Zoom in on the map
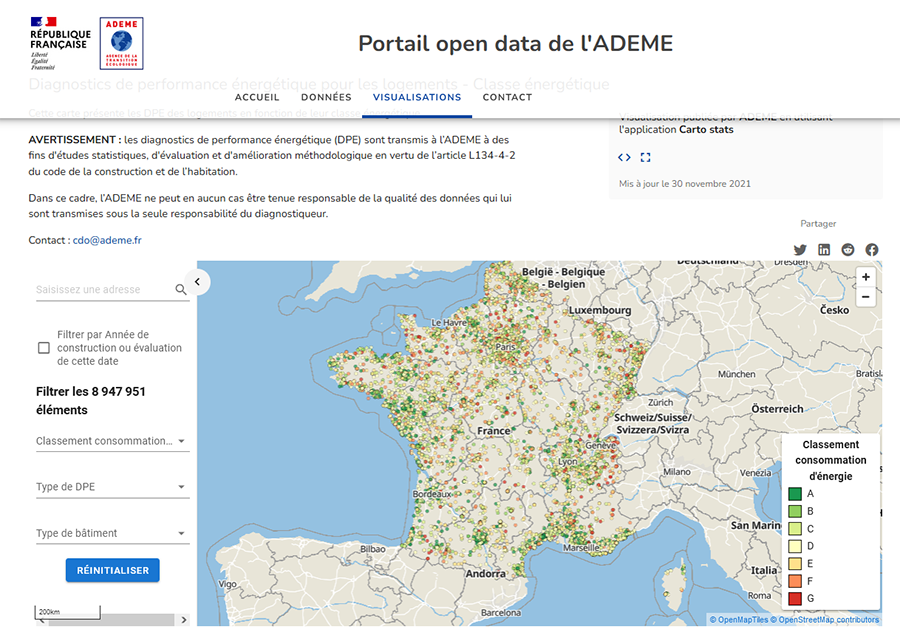Screen dimensions: 900x638 865,277
